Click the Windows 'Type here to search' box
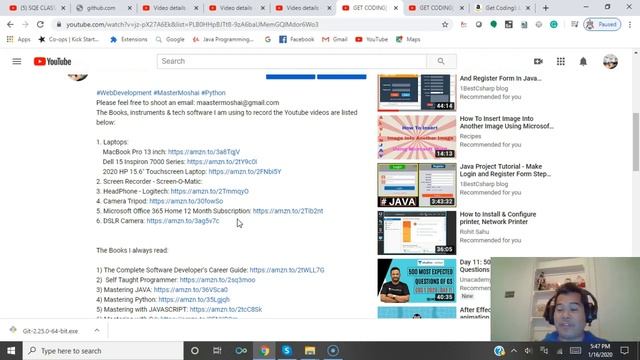640x360 pixels. click(x=103, y=351)
